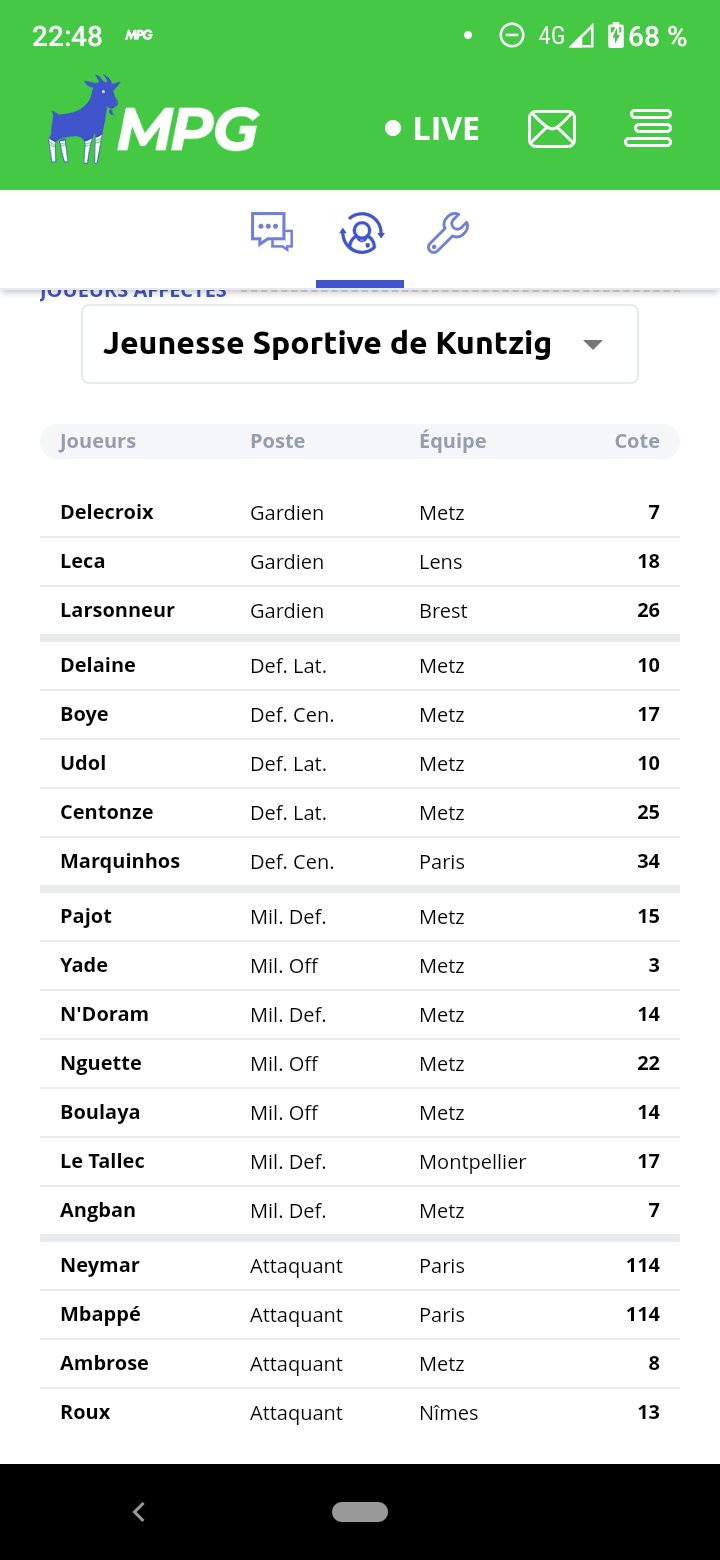Select the Mbappé player row

360,1314
